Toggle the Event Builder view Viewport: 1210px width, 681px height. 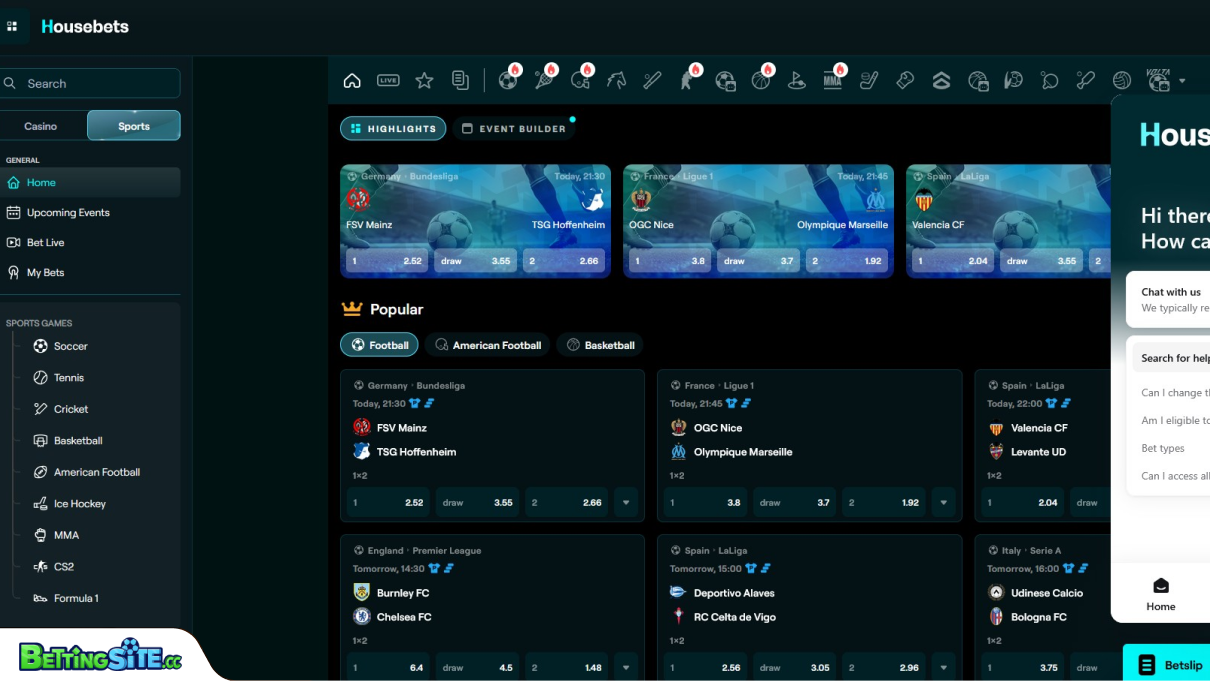pyautogui.click(x=514, y=129)
